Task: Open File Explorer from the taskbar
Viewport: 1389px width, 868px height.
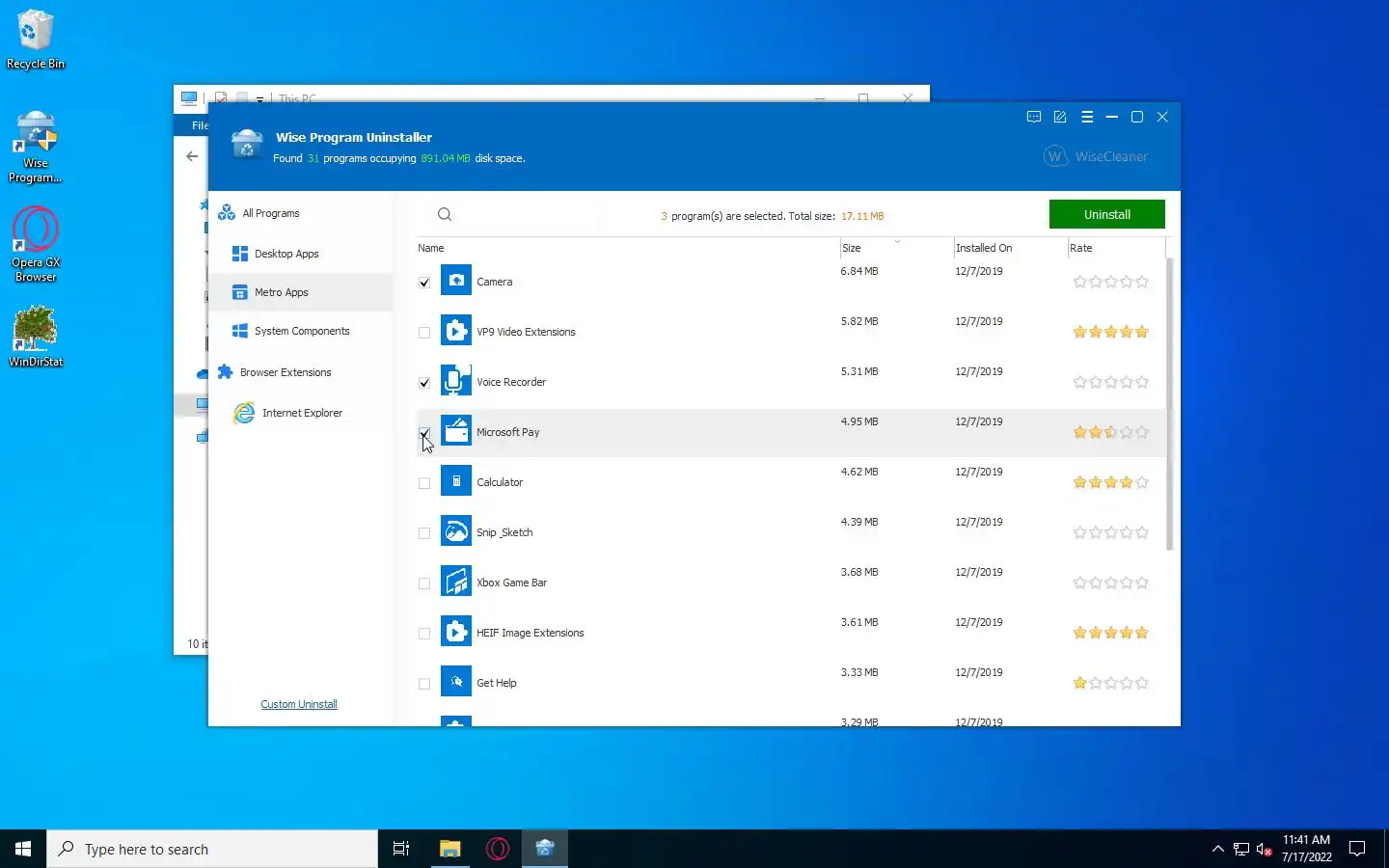Action: [x=449, y=849]
